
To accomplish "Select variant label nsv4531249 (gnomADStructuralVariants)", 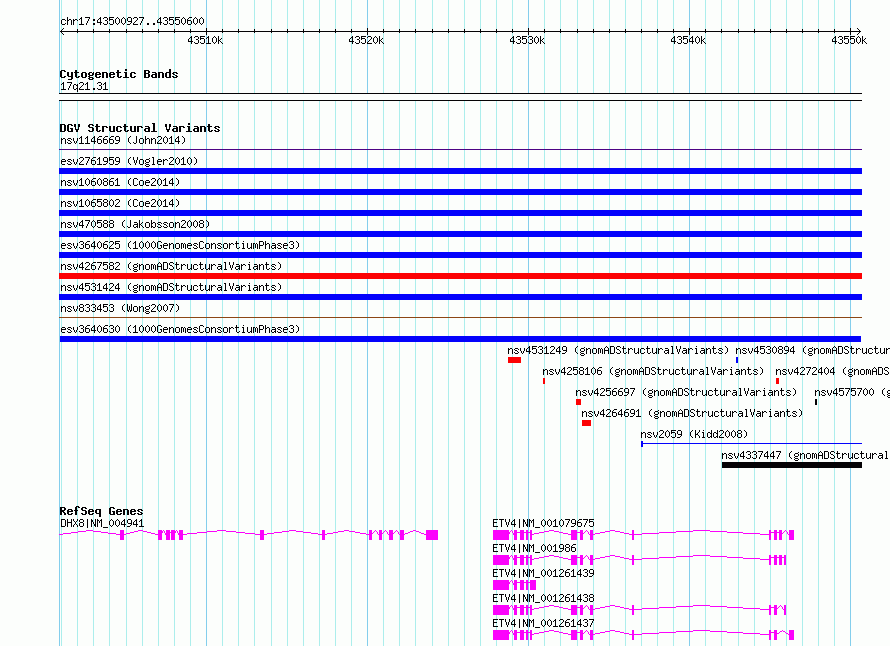I will pos(618,350).
